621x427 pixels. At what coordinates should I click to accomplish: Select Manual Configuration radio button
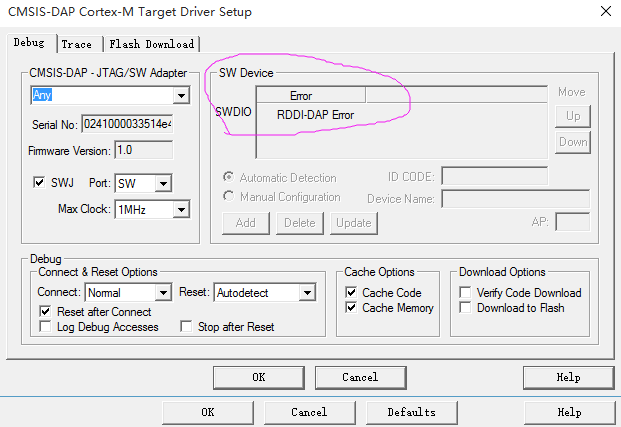229,196
